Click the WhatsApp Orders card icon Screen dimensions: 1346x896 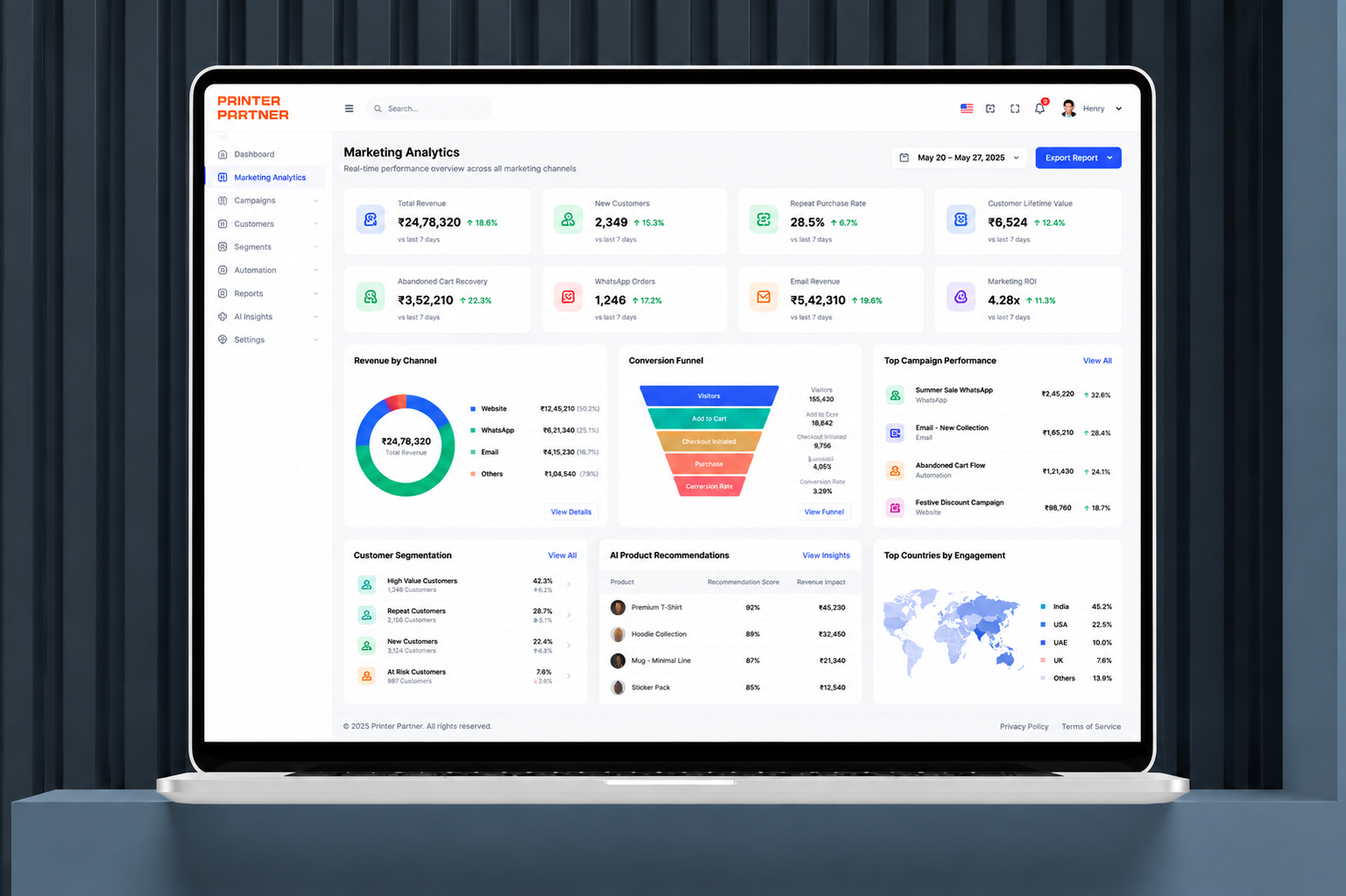click(568, 298)
